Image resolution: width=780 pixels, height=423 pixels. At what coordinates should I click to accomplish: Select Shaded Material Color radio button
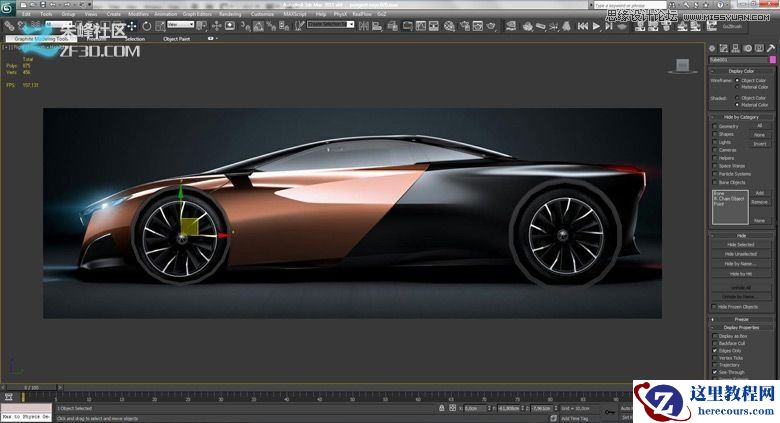(737, 105)
